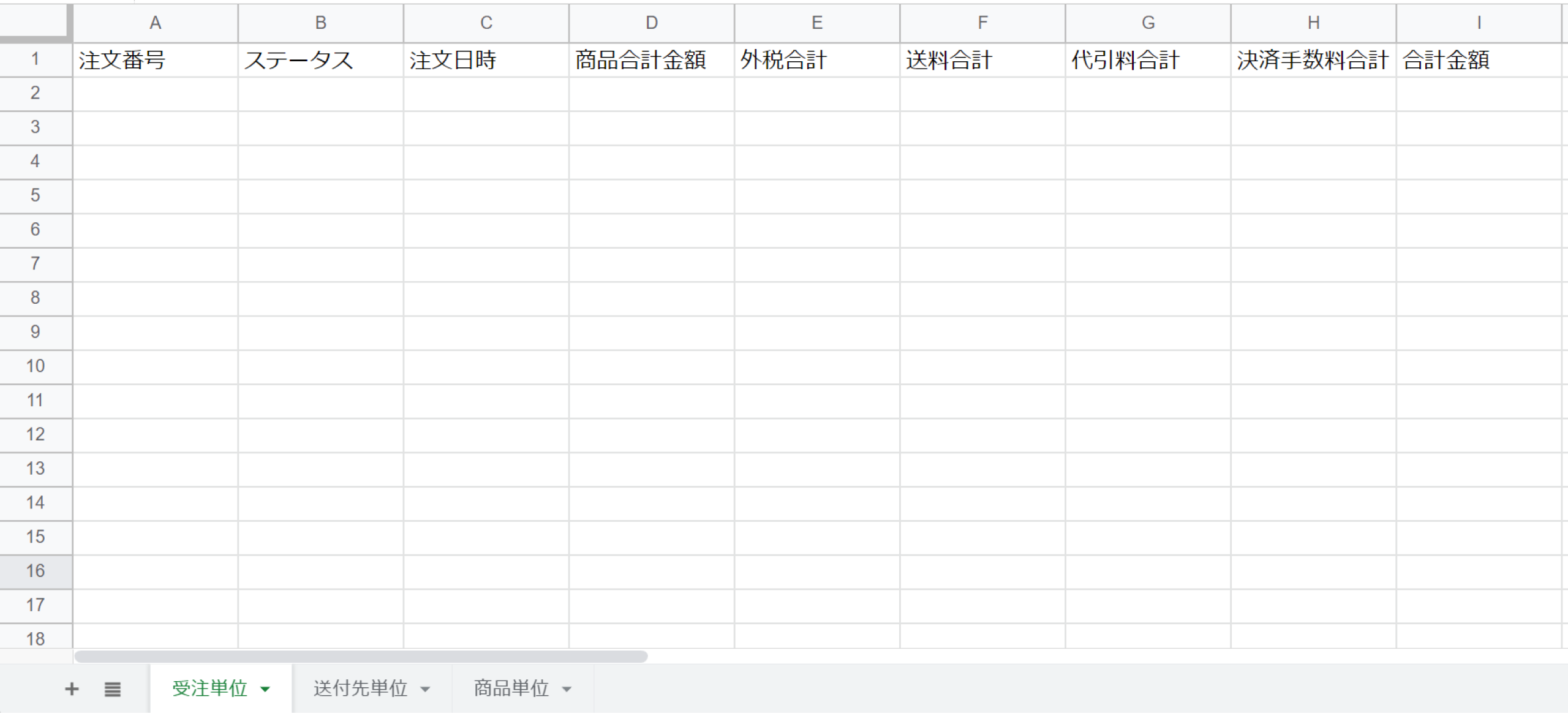Click the select-all corner box

[34, 22]
